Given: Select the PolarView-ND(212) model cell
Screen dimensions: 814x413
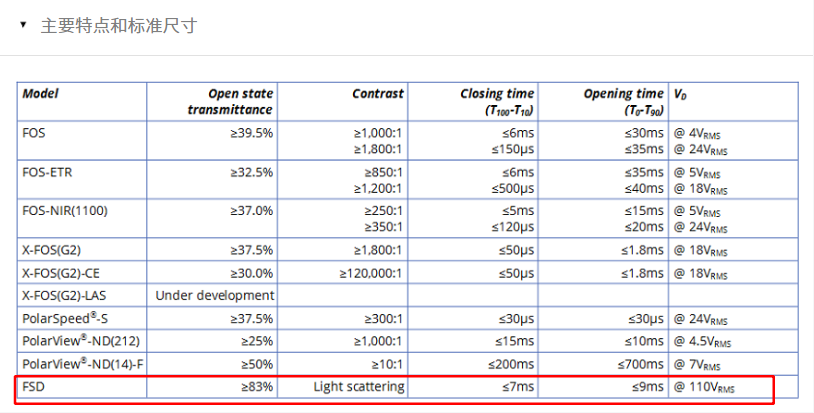Looking at the screenshot, I should click(81, 341).
